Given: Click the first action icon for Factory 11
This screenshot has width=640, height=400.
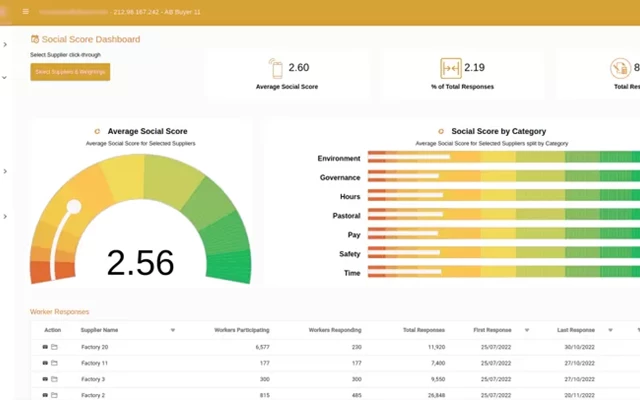Looking at the screenshot, I should (45, 363).
